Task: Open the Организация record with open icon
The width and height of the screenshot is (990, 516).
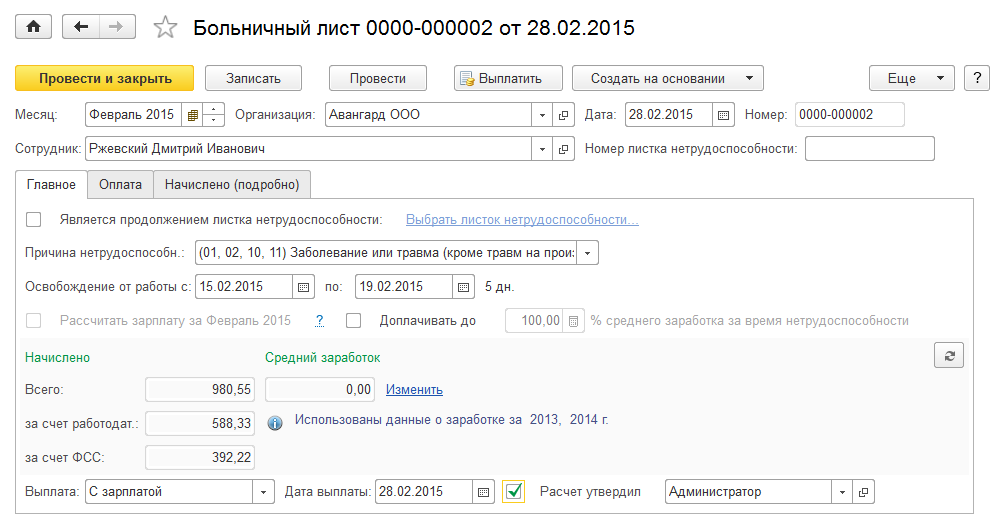Action: [x=563, y=114]
